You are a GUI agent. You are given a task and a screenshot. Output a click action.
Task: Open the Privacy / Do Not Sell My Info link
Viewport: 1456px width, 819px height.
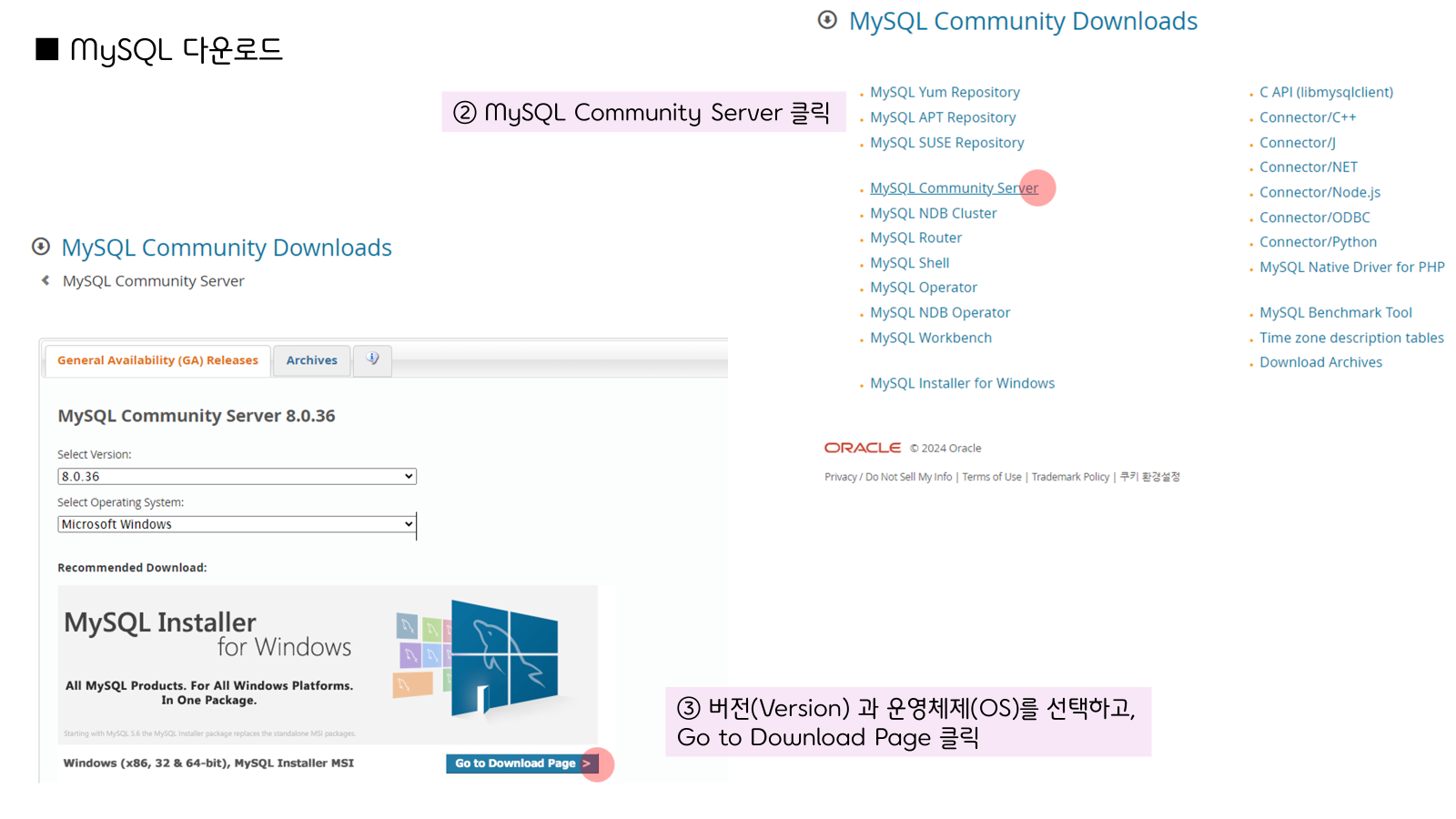[888, 477]
